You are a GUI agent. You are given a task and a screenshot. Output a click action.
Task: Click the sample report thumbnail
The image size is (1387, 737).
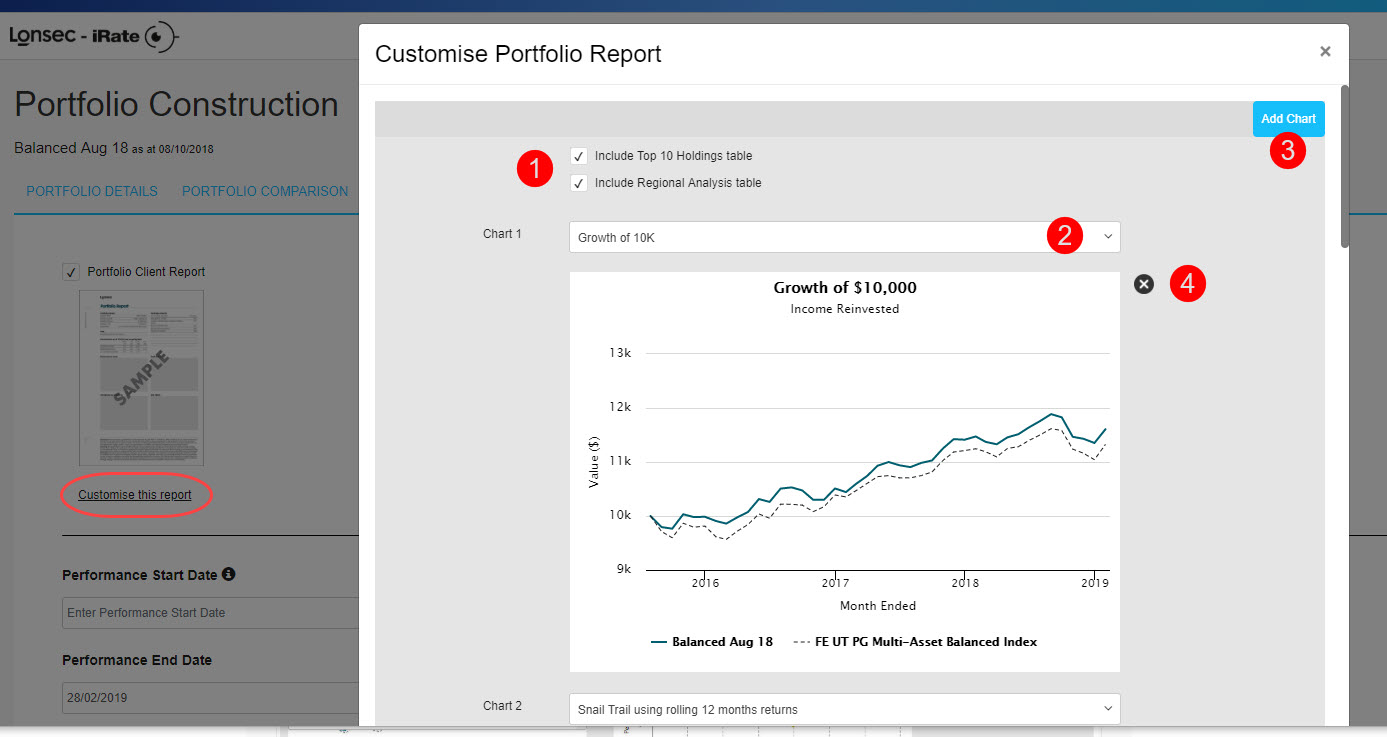pyautogui.click(x=142, y=378)
